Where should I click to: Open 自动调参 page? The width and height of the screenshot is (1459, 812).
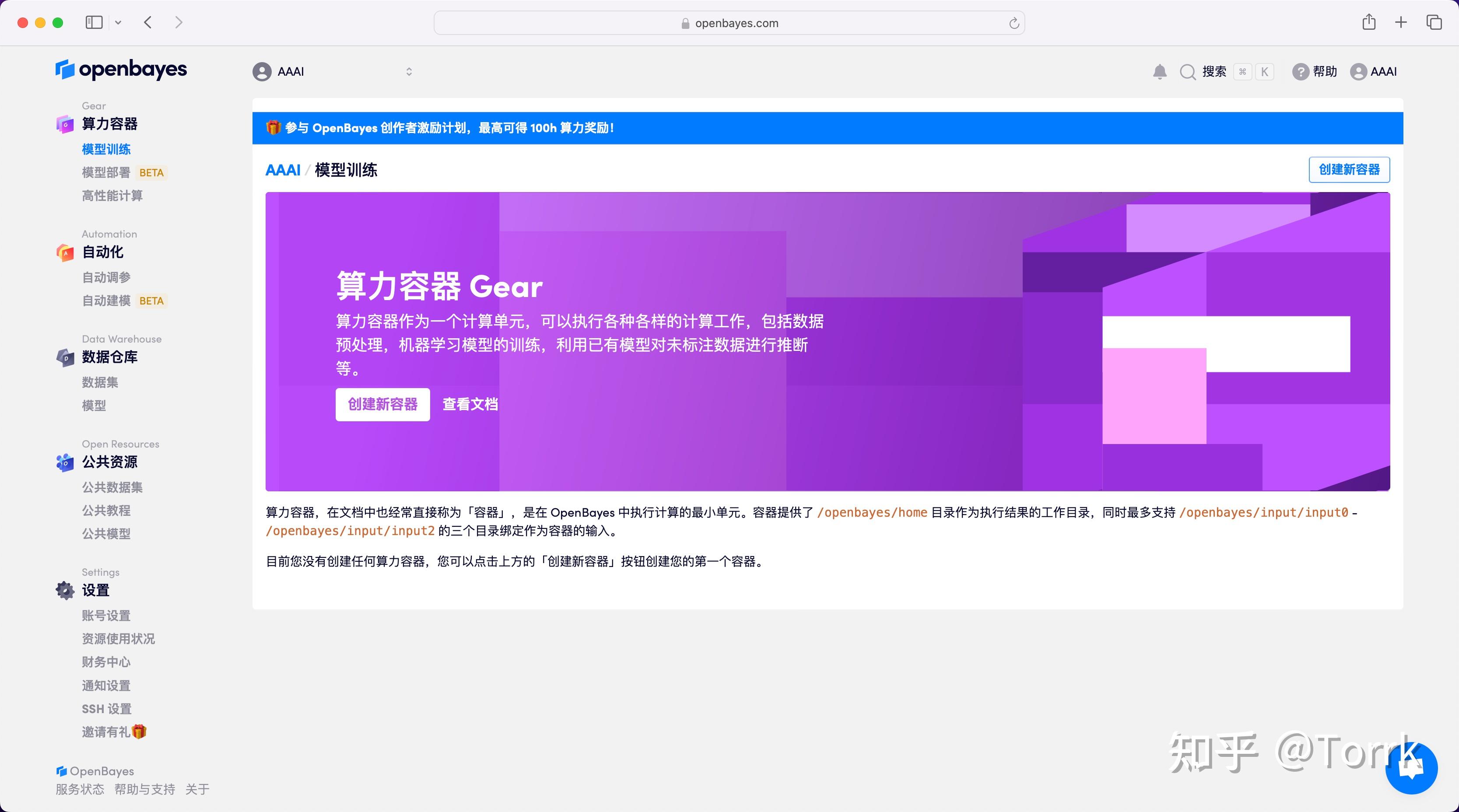106,277
